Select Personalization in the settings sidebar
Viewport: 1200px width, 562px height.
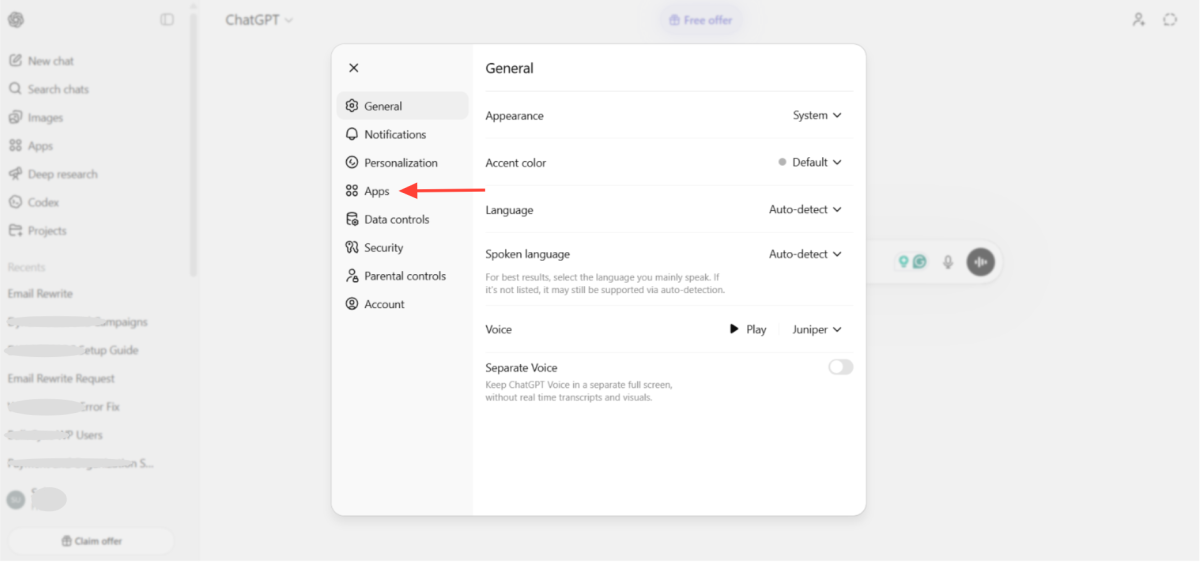pos(400,163)
